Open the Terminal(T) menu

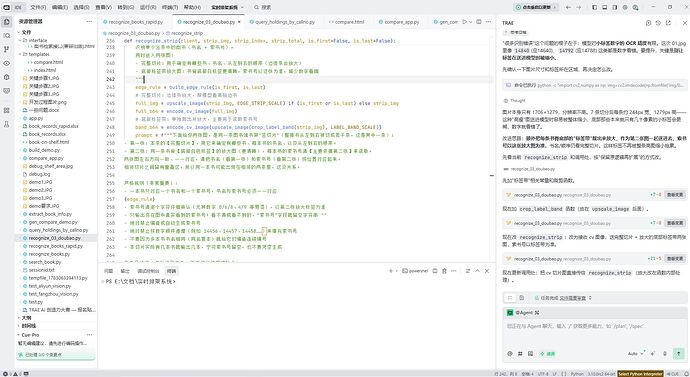coord(169,7)
